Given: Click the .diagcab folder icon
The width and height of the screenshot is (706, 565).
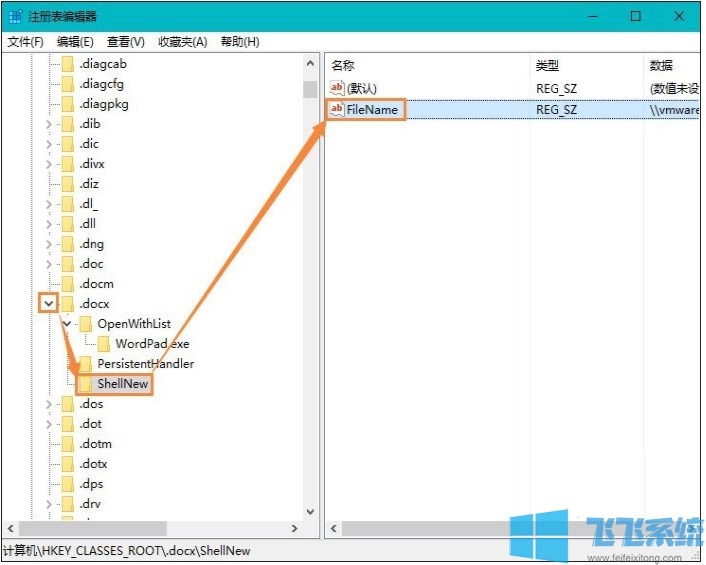Looking at the screenshot, I should (68, 64).
